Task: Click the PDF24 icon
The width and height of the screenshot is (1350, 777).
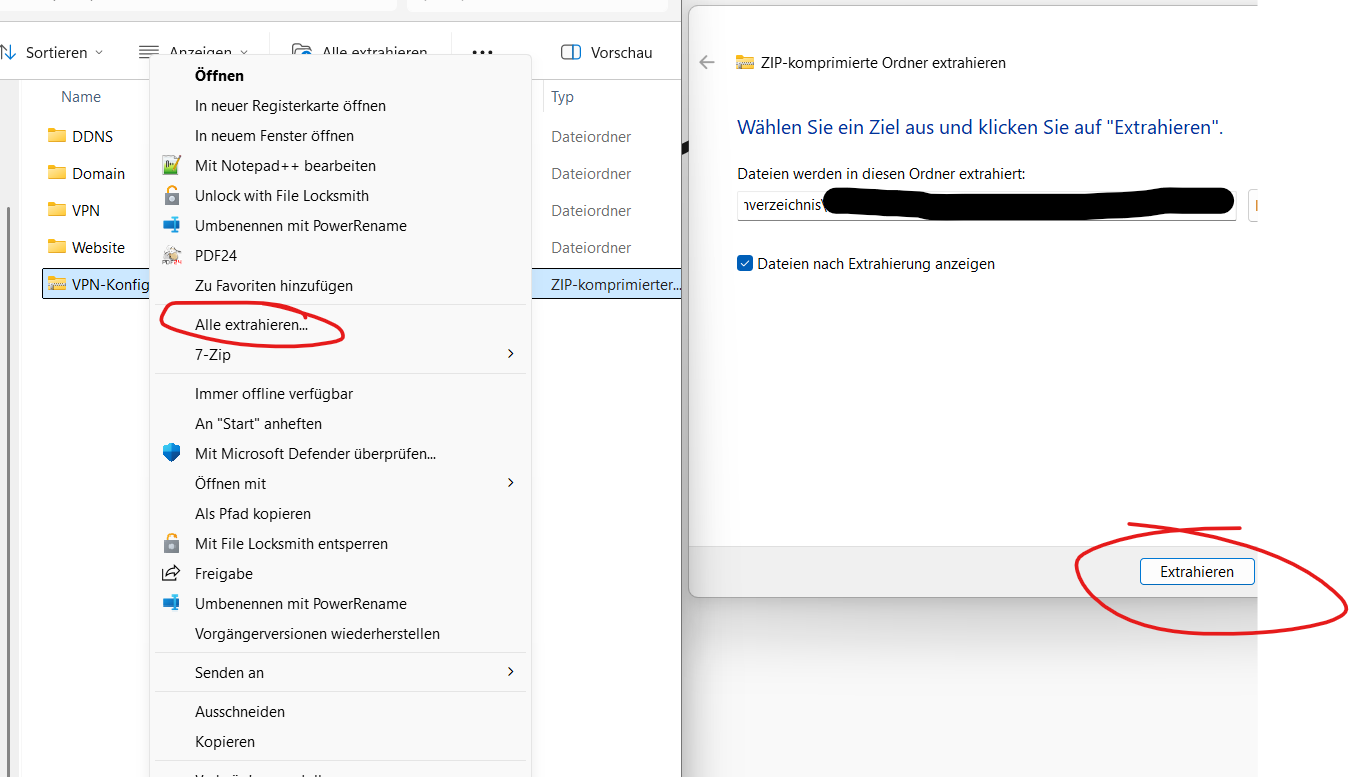Action: [x=172, y=255]
